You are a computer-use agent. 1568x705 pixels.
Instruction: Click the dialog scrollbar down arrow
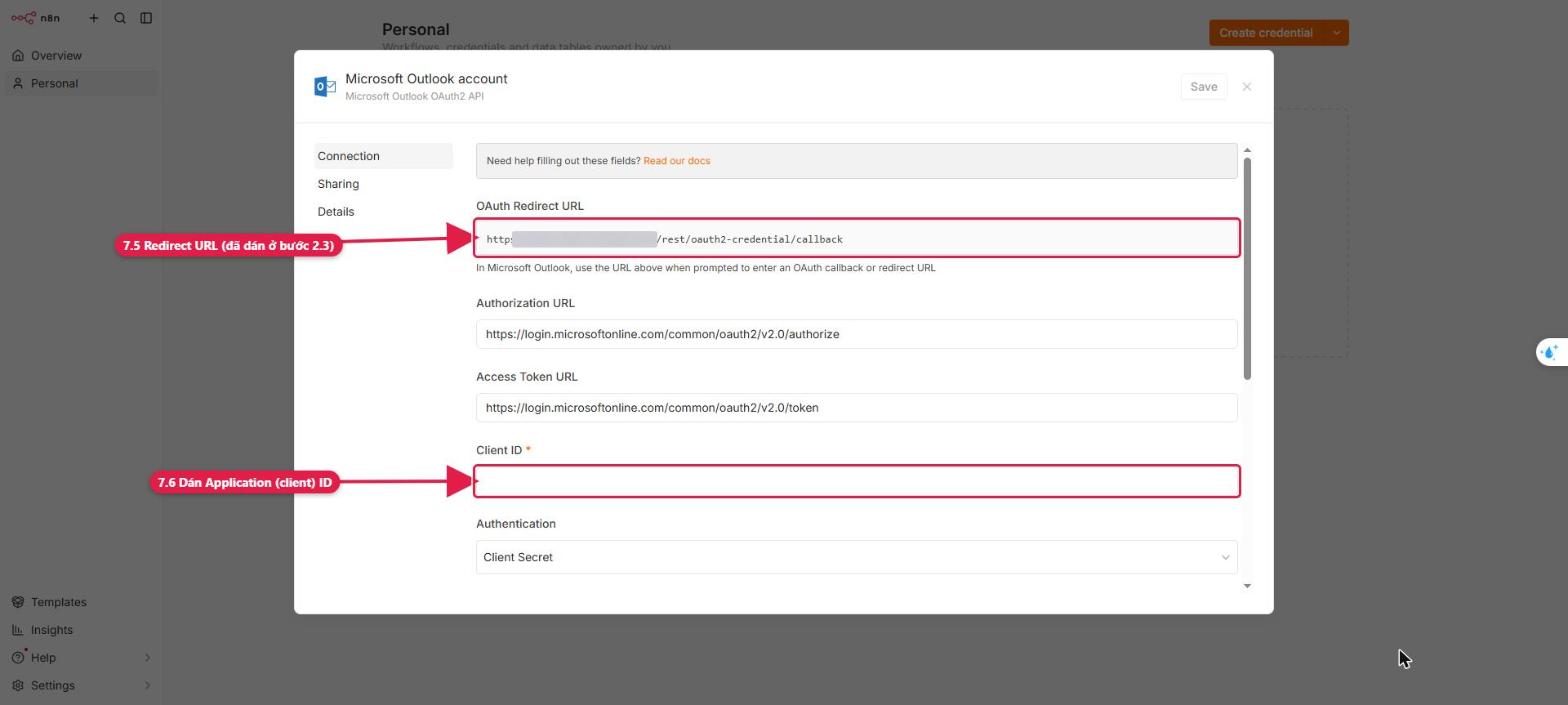tap(1247, 586)
